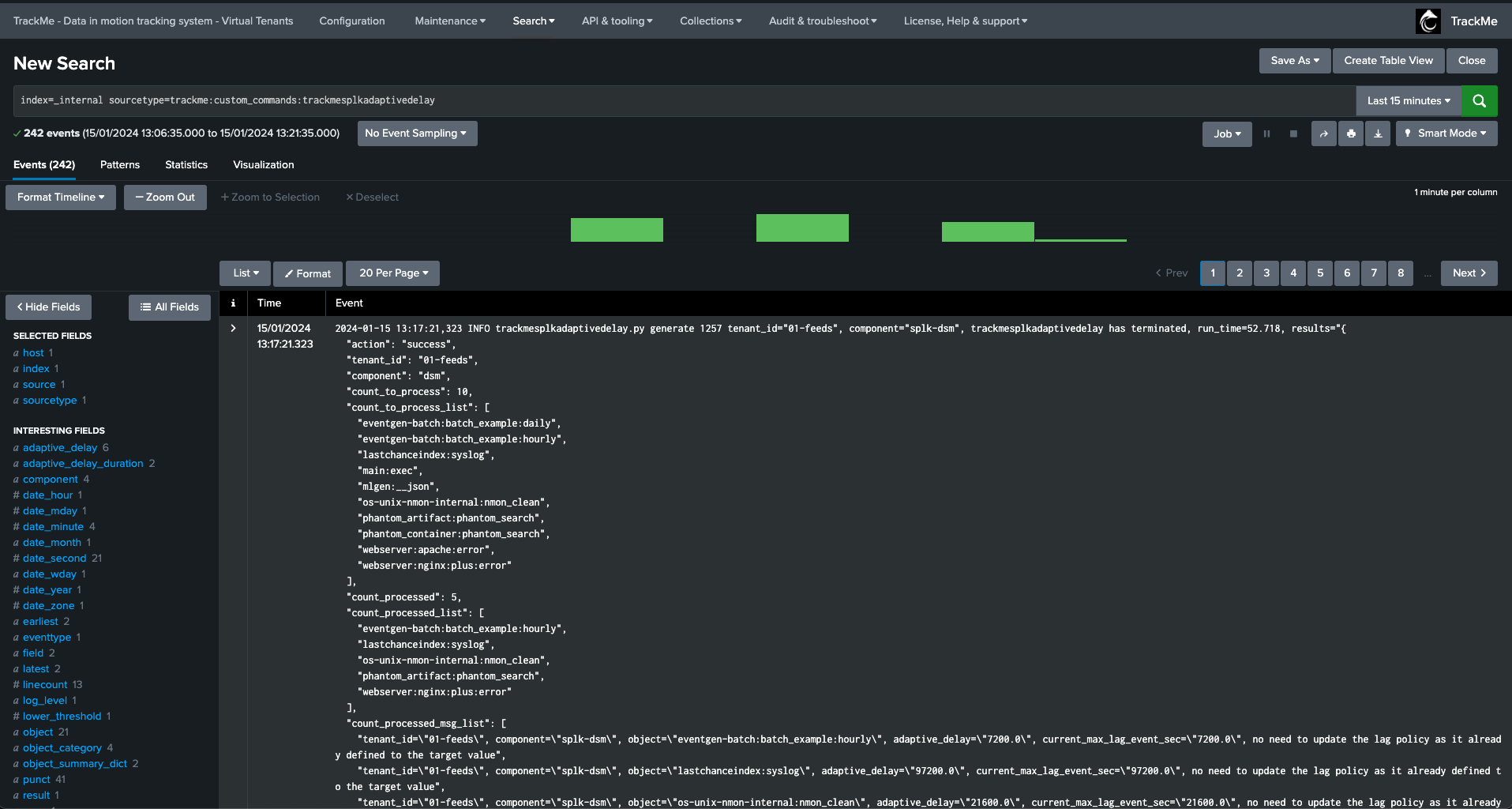
Task: Open the Last 15 minutes time picker
Action: [1408, 100]
